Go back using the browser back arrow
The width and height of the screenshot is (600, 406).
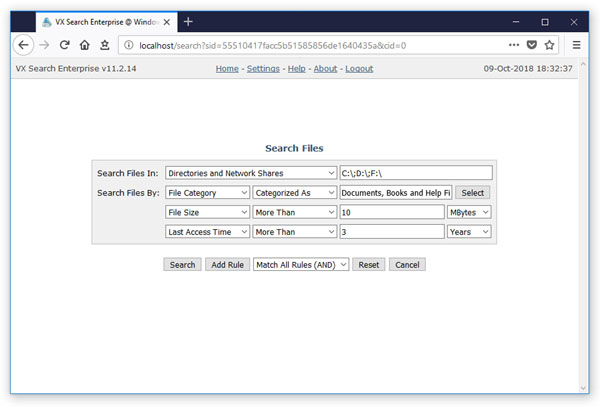(x=23, y=45)
